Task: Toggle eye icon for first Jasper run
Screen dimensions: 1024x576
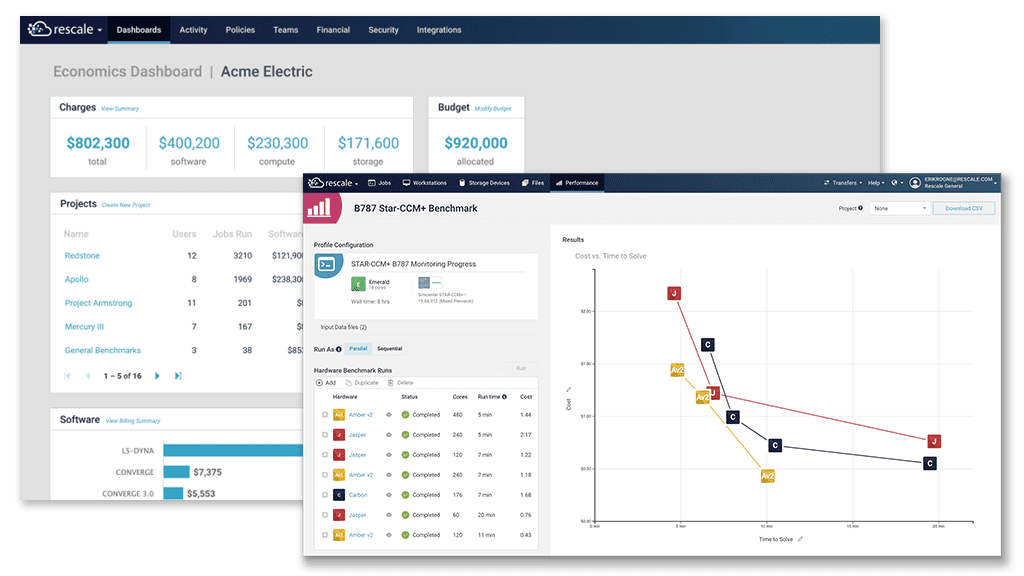Action: click(389, 435)
